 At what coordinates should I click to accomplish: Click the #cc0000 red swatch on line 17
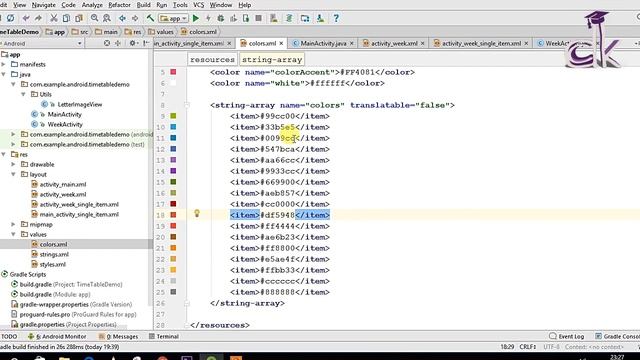click(x=173, y=204)
